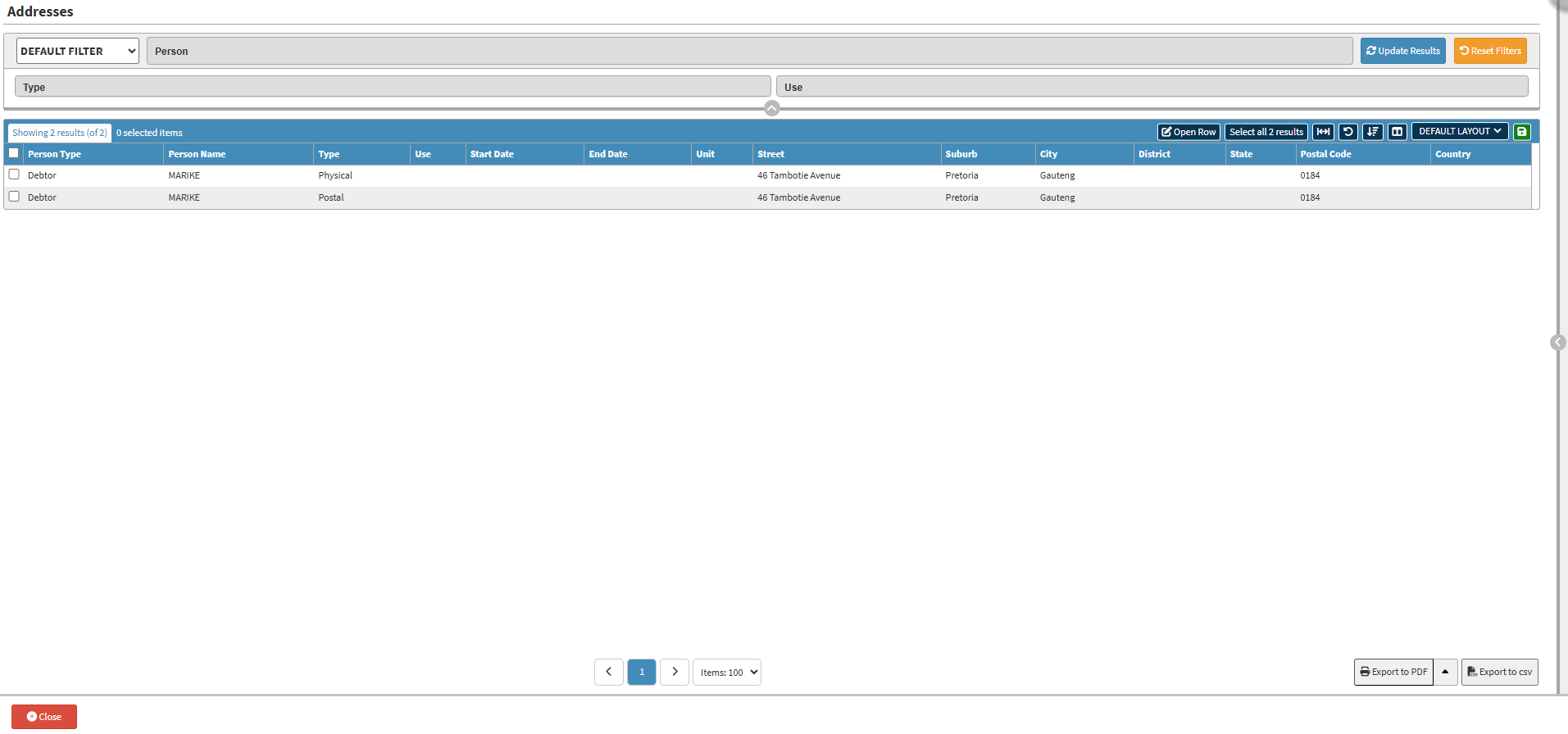Image resolution: width=1568 pixels, height=734 pixels.
Task: Sort by the Postal Code column header
Action: pyautogui.click(x=1325, y=154)
